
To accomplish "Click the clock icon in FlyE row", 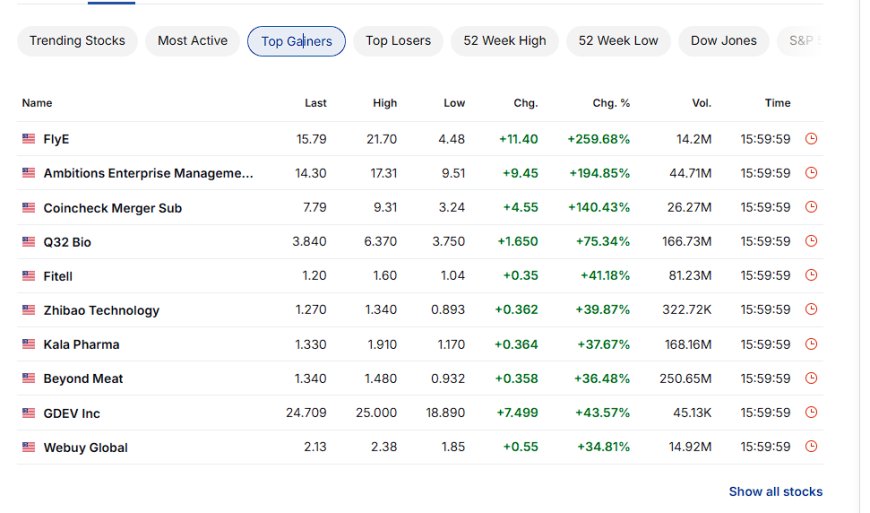I will (811, 139).
